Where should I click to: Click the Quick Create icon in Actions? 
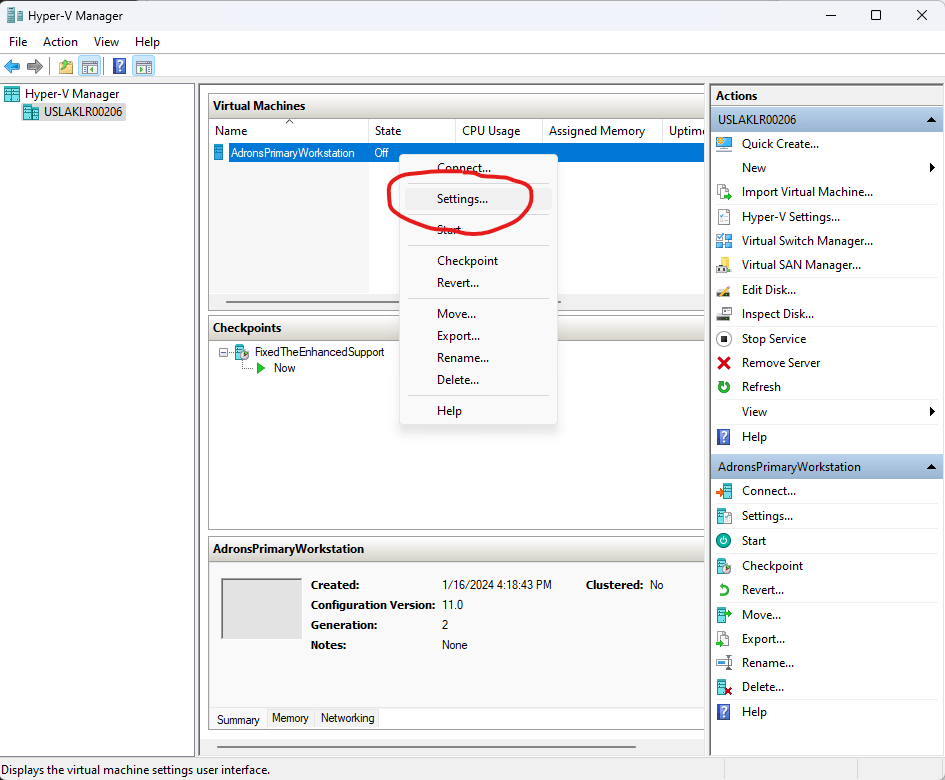pyautogui.click(x=724, y=143)
